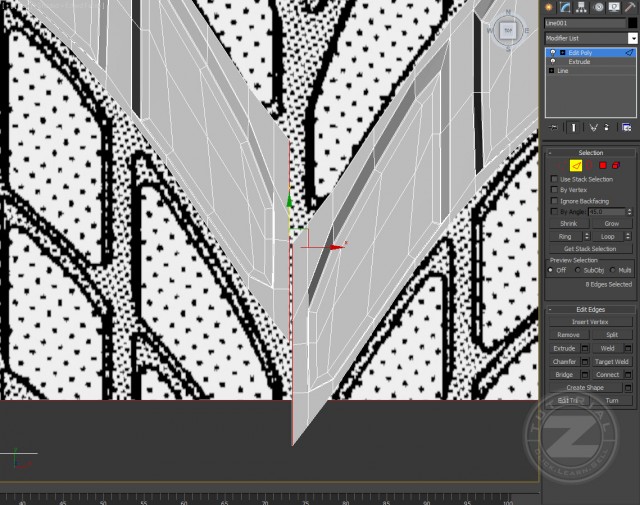Collapse the Selection rollout

click(591, 153)
